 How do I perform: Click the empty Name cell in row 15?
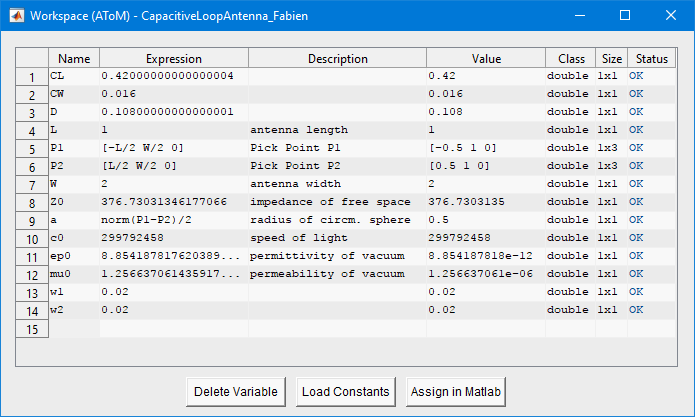[74, 329]
